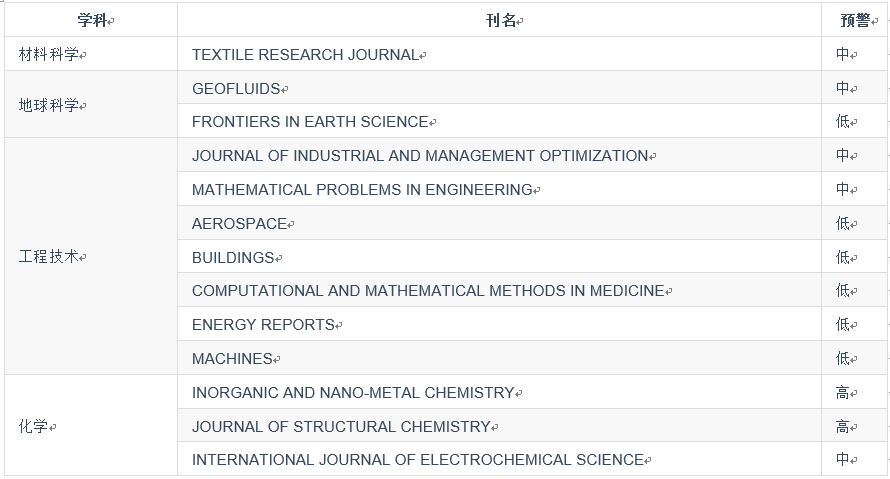This screenshot has width=890, height=479.
Task: Click the 地球科学 subject cell
Action: click(49, 105)
